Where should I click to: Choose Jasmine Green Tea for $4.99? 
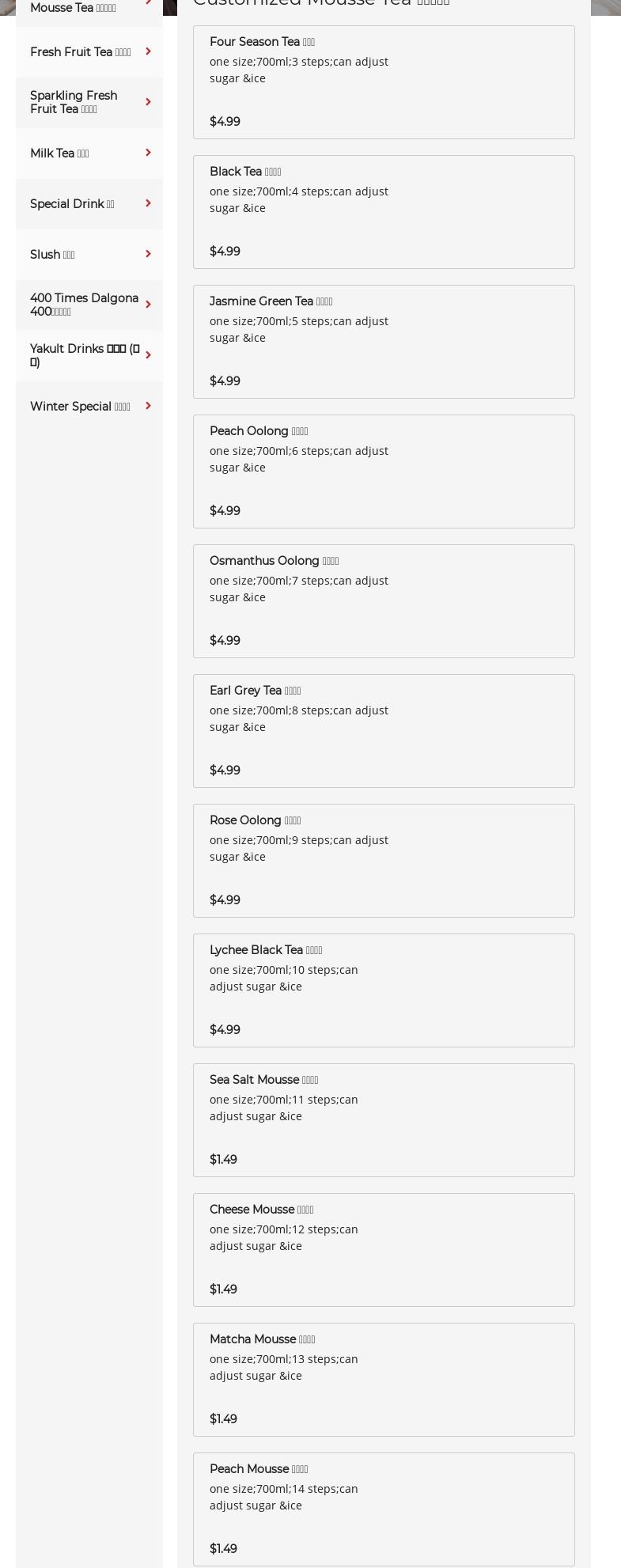coord(384,342)
